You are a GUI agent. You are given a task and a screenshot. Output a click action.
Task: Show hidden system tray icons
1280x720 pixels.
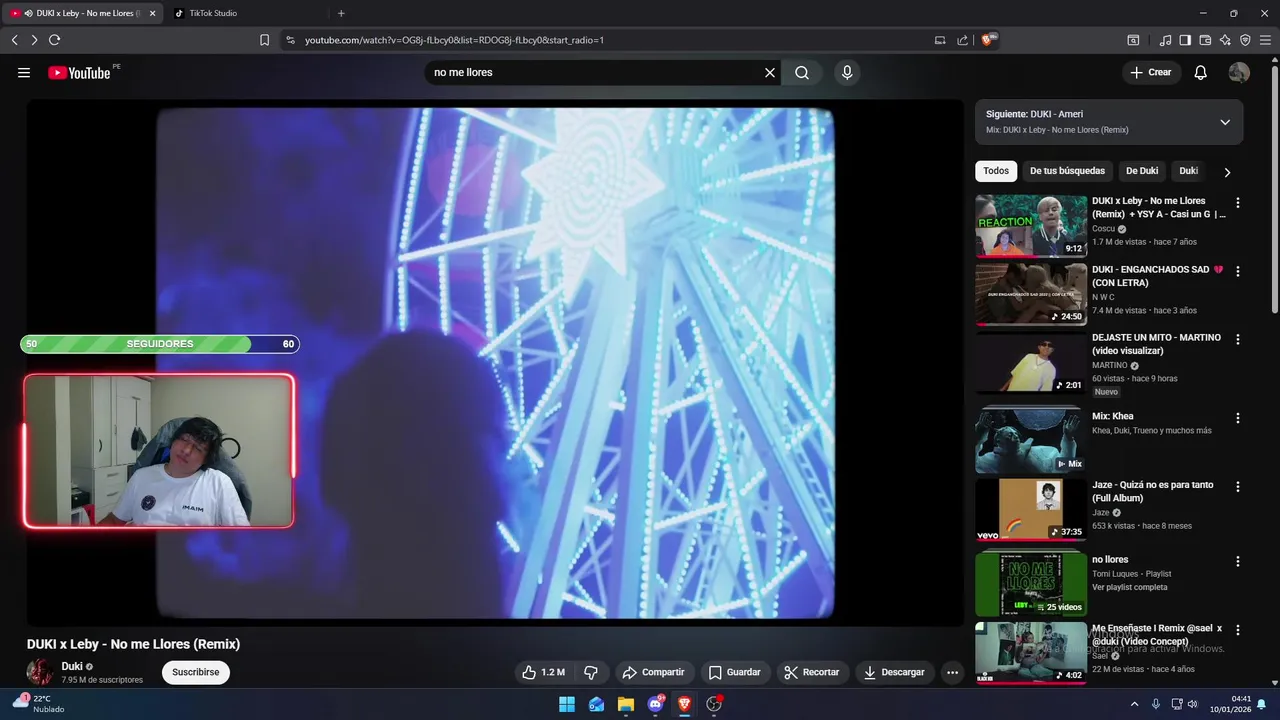tap(1134, 704)
